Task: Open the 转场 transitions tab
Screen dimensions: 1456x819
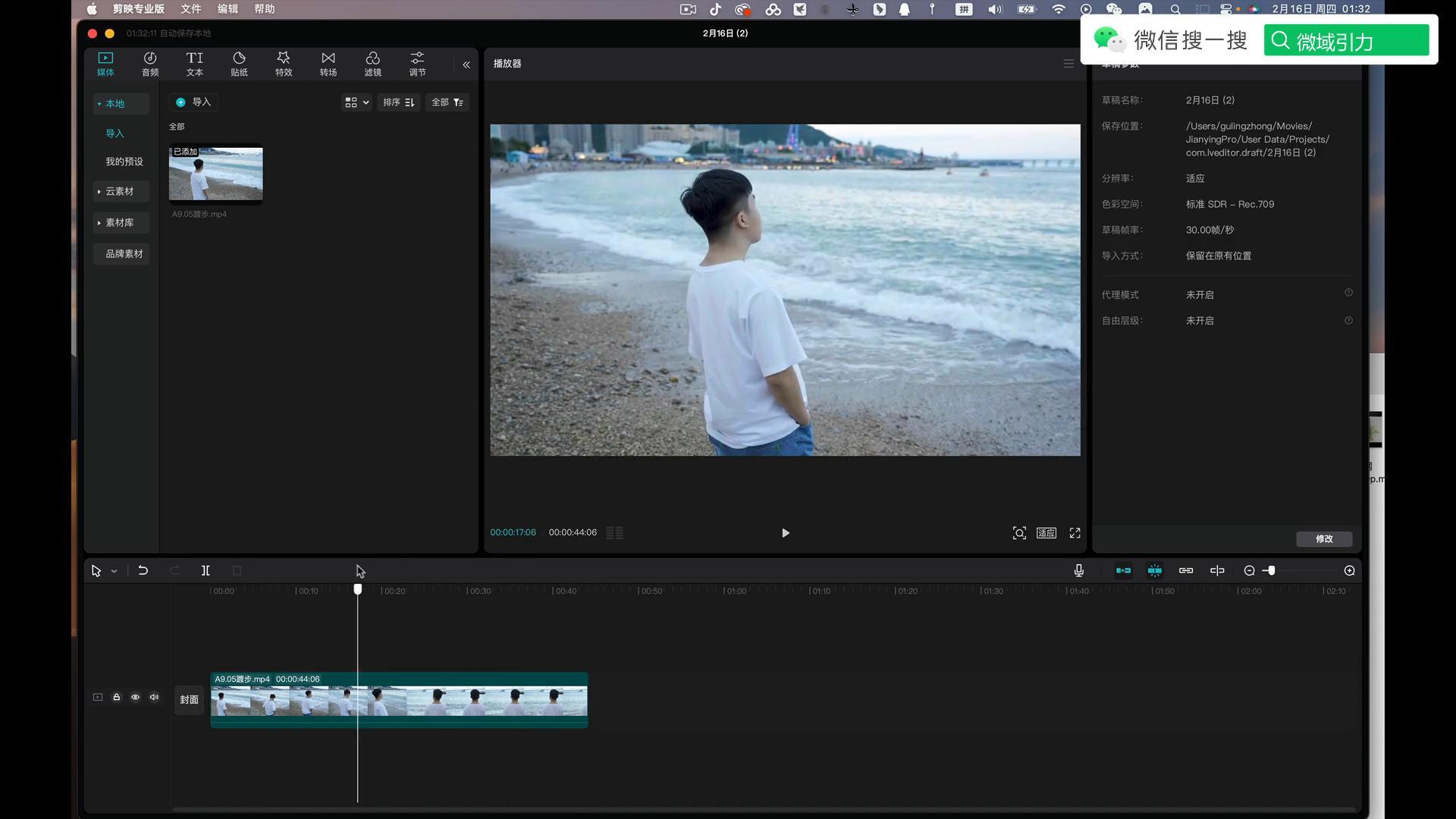Action: (328, 64)
